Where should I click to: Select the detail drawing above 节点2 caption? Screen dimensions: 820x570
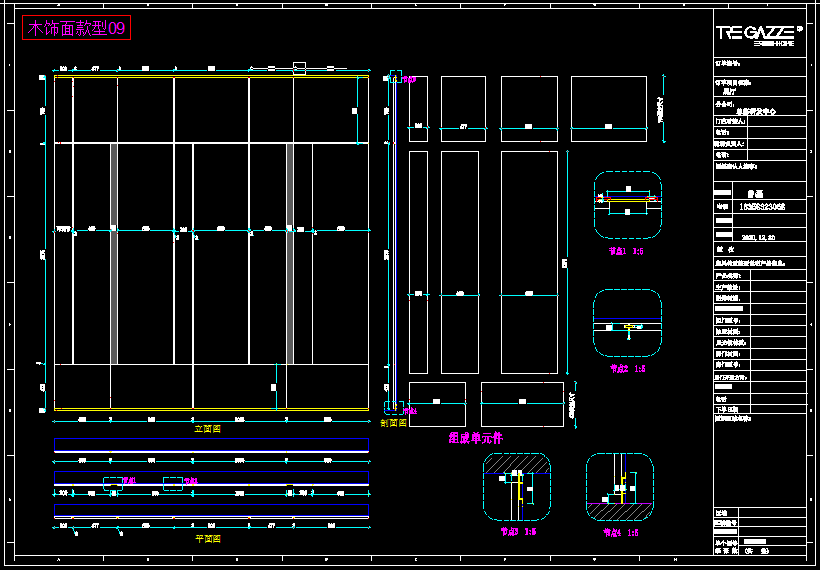click(x=627, y=323)
